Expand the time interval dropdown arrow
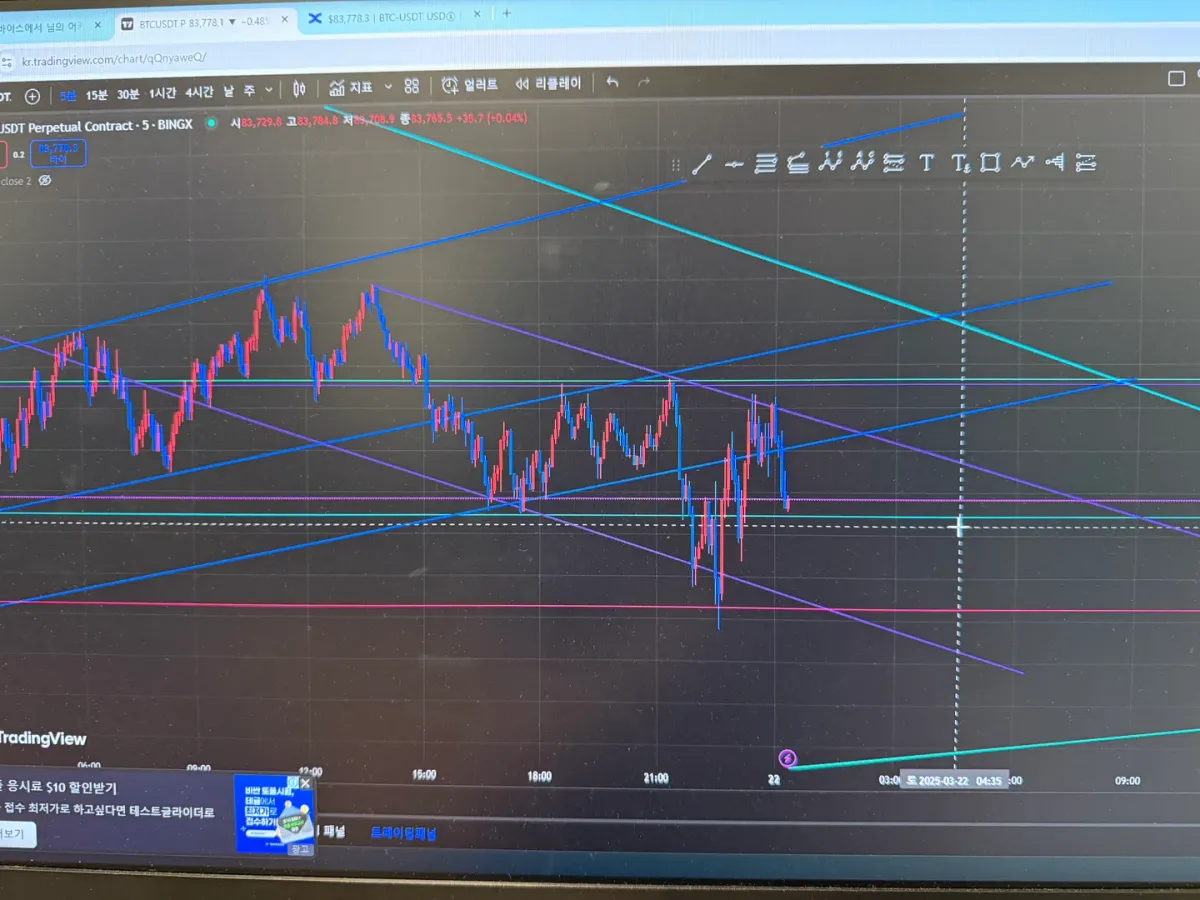 click(x=270, y=90)
